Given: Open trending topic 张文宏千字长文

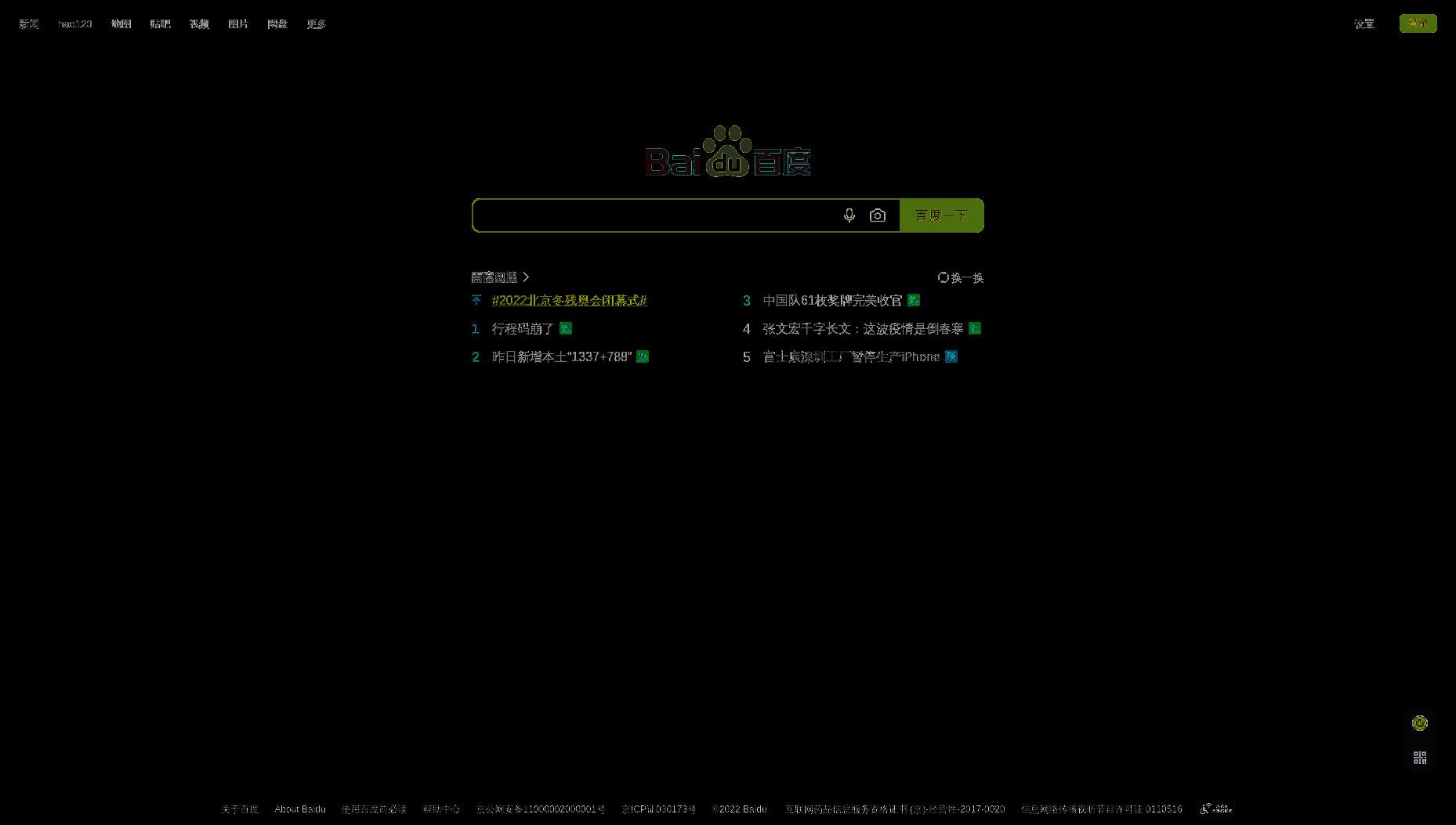Looking at the screenshot, I should coord(864,328).
